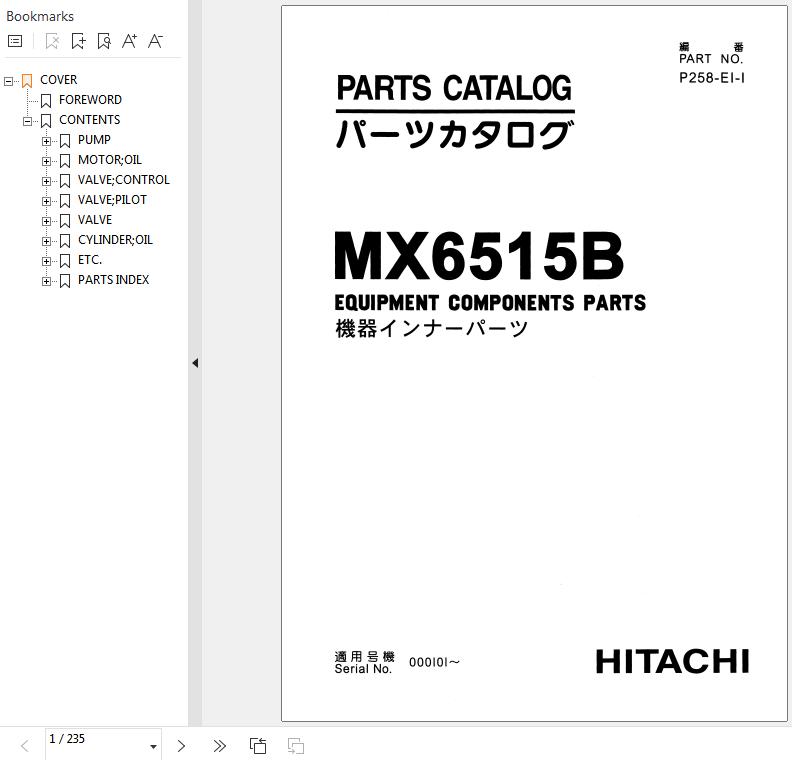792x760 pixels.
Task: Open the bookmarks options menu icon
Action: (x=15, y=41)
